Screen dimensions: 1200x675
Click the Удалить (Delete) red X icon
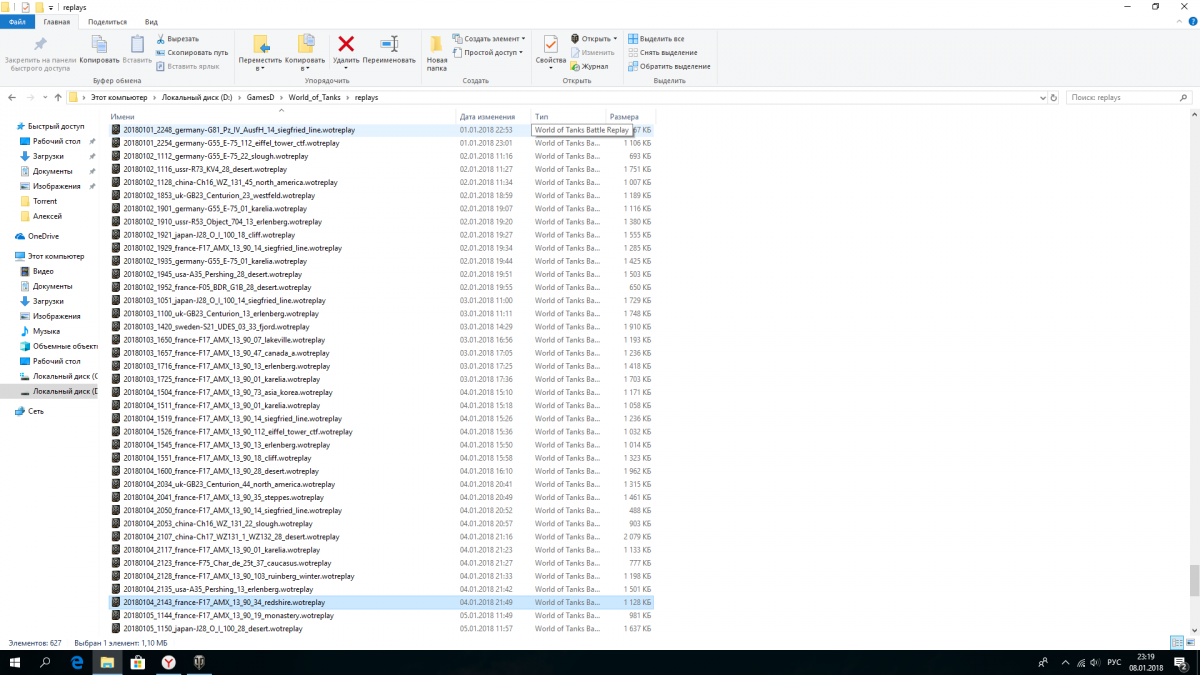click(346, 45)
